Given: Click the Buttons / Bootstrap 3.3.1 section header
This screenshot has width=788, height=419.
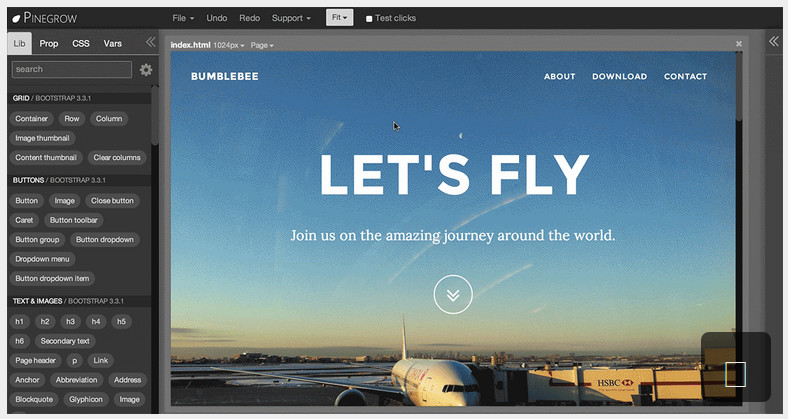Looking at the screenshot, I should pos(79,180).
